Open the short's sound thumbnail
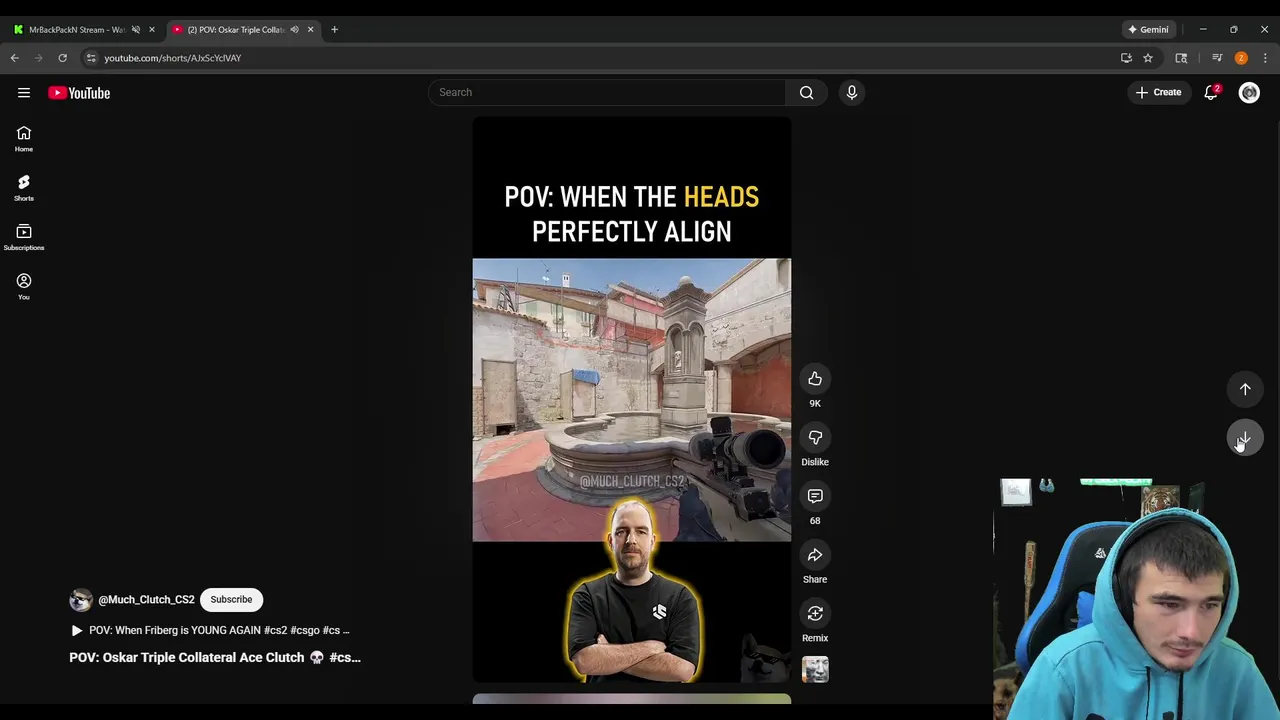The image size is (1280, 720). 815,670
